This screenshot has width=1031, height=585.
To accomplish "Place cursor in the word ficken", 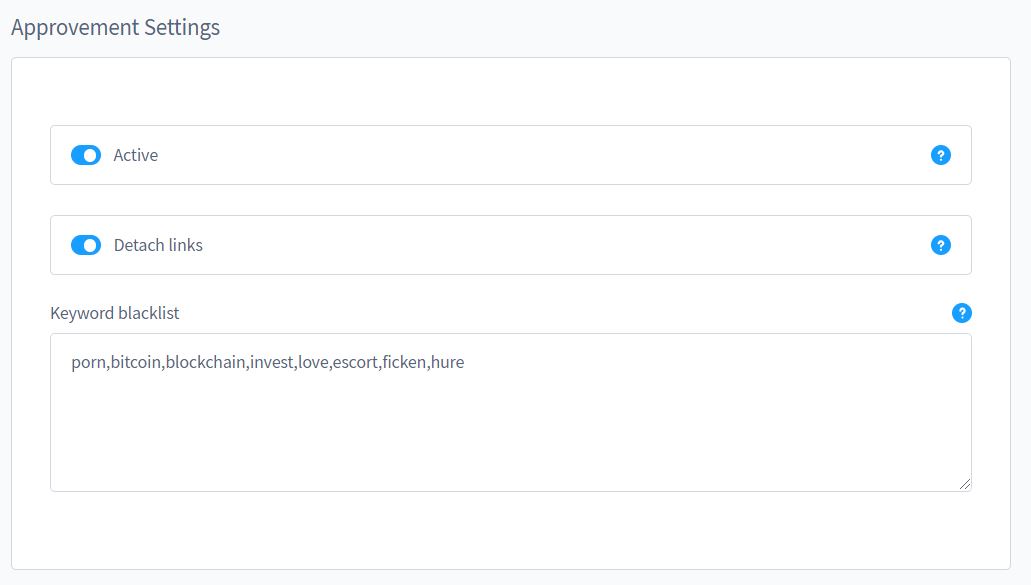I will pos(404,362).
